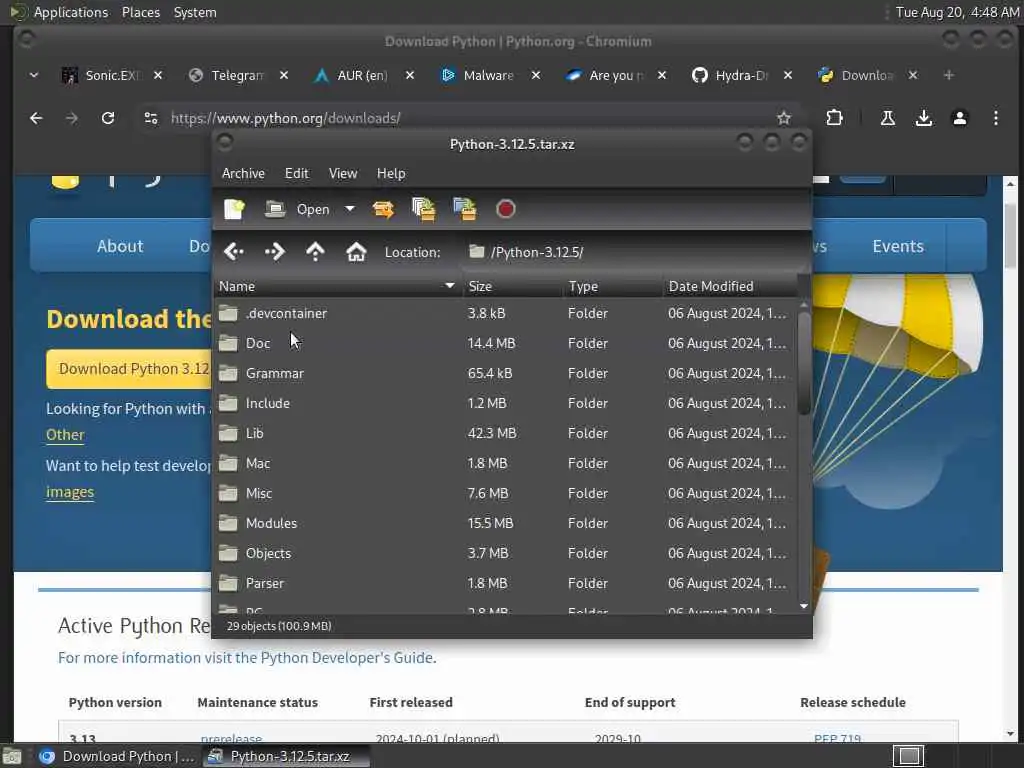Click Events in python.org navigation
Screen dimensions: 1024x768
click(898, 246)
